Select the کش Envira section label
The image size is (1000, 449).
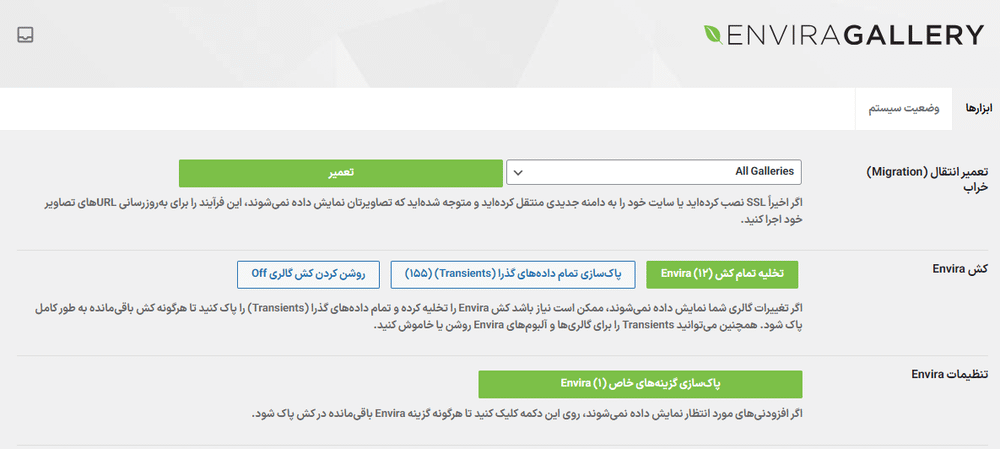pyautogui.click(x=960, y=269)
